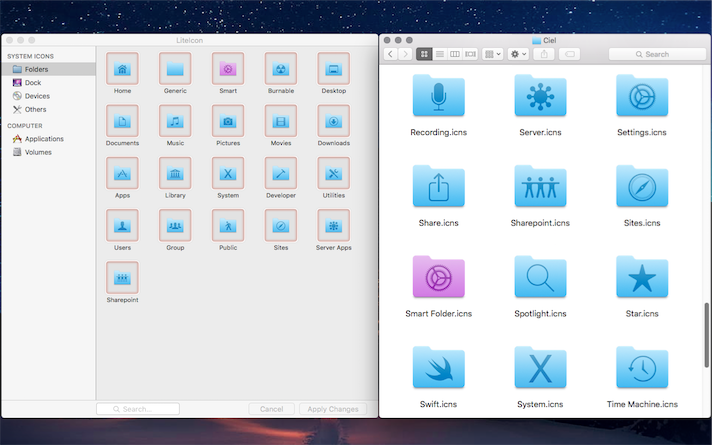Switch Finder to icon view
Image resolution: width=712 pixels, height=445 pixels.
(424, 54)
